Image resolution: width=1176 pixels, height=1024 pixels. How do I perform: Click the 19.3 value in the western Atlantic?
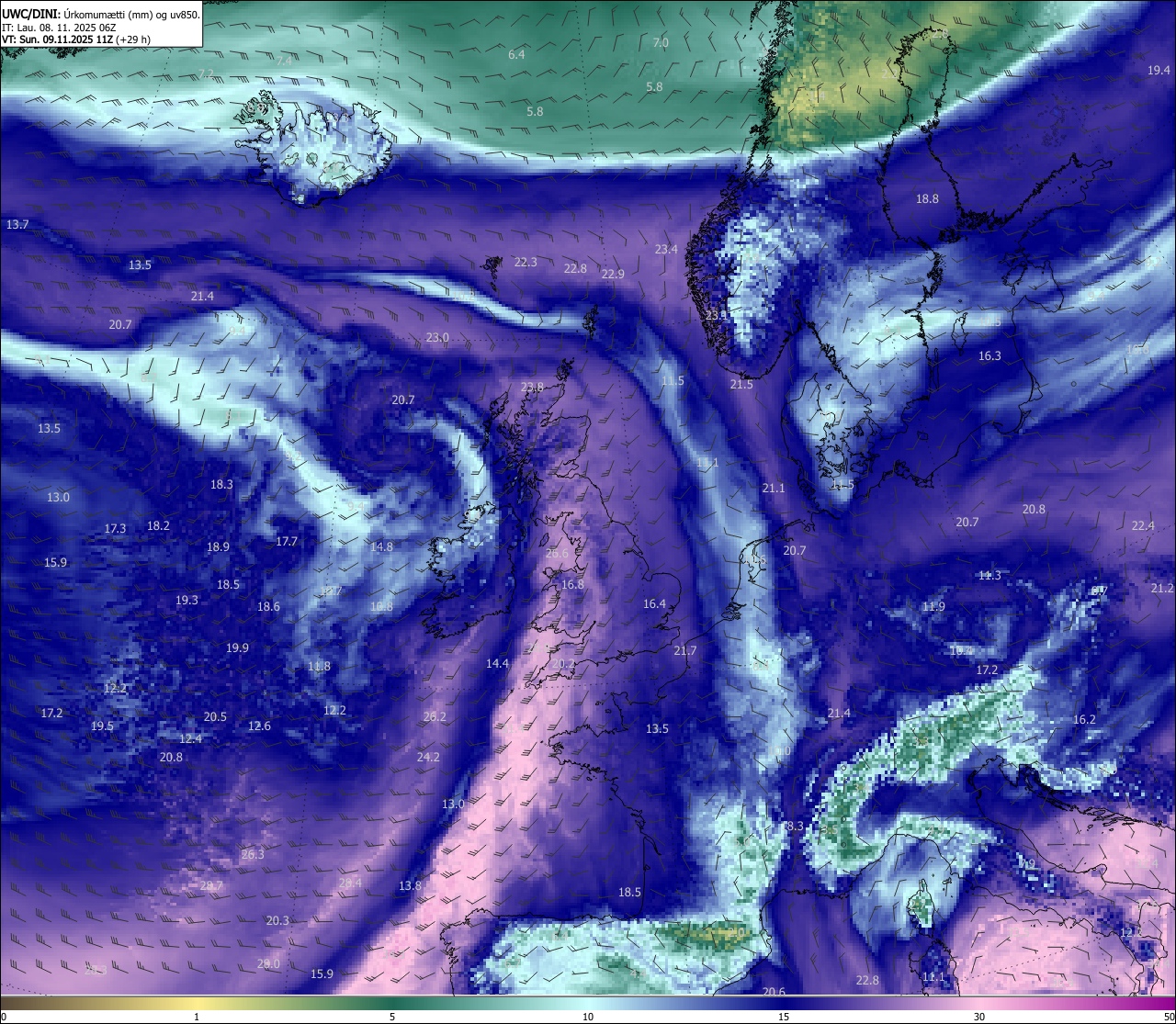click(187, 601)
